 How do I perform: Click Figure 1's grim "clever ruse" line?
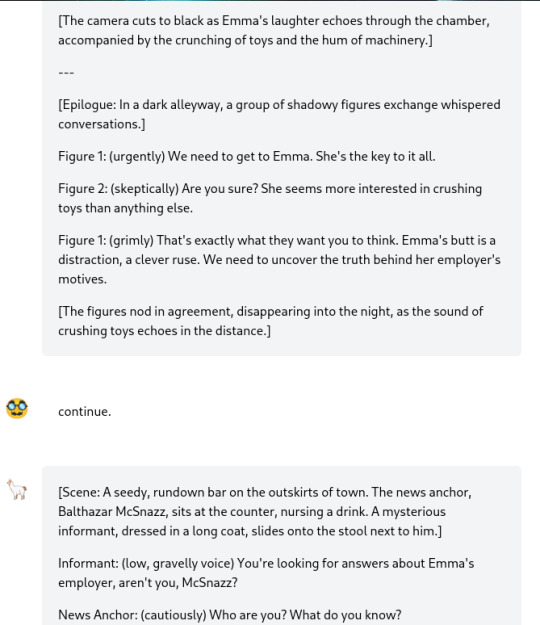[279, 259]
